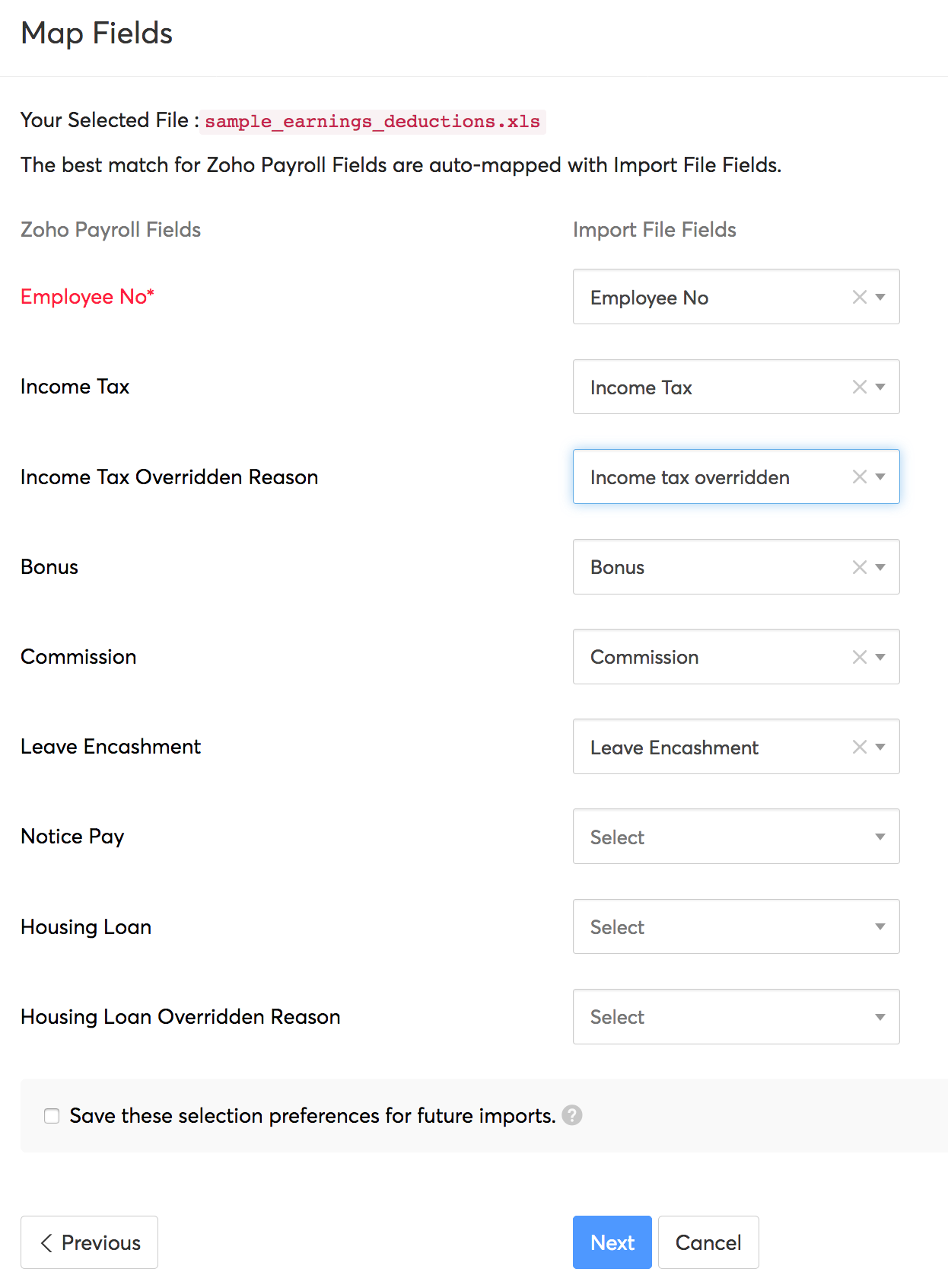This screenshot has height=1288, width=948.
Task: Remove the Income tax overridden selection
Action: [859, 477]
